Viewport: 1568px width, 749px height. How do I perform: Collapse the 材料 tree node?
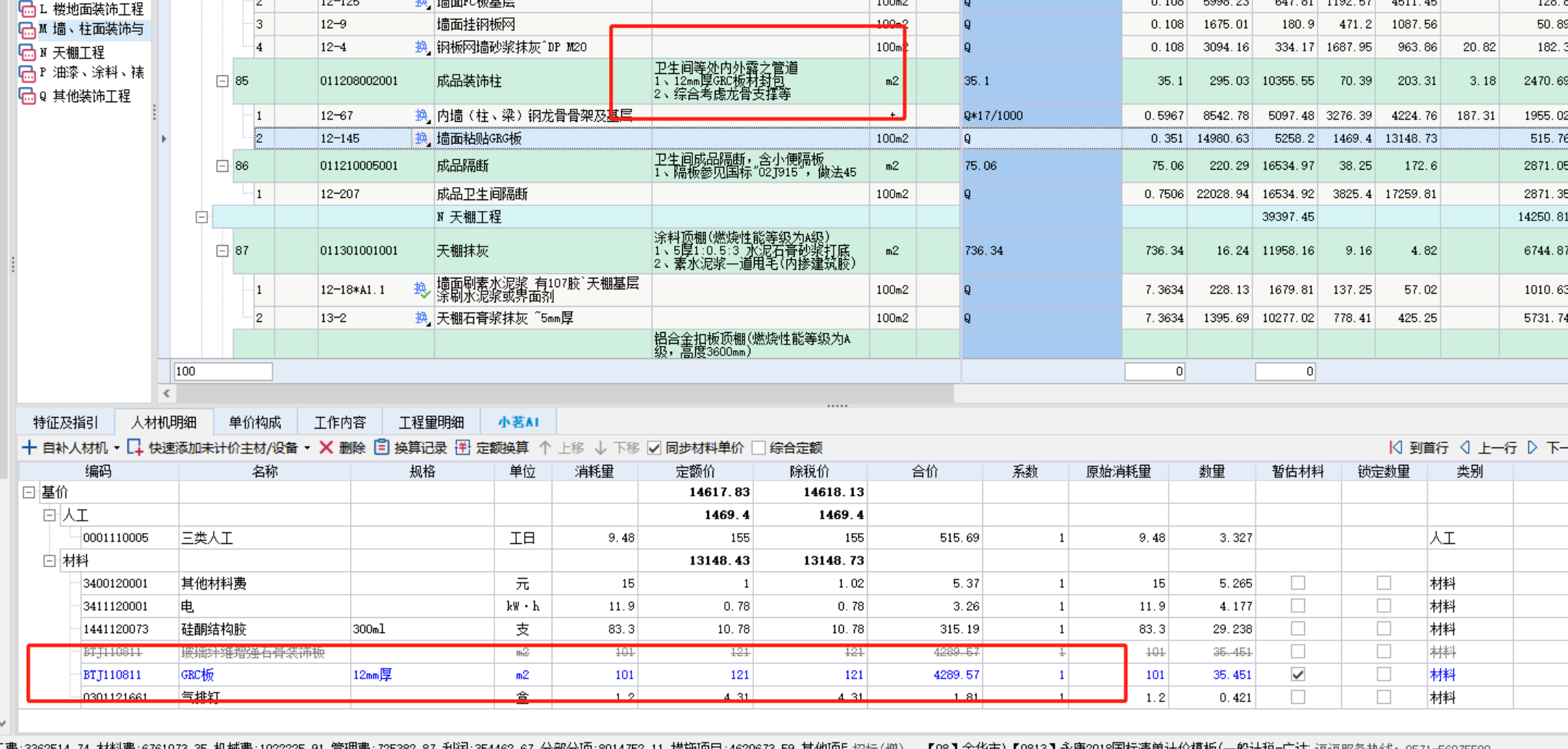coord(49,560)
